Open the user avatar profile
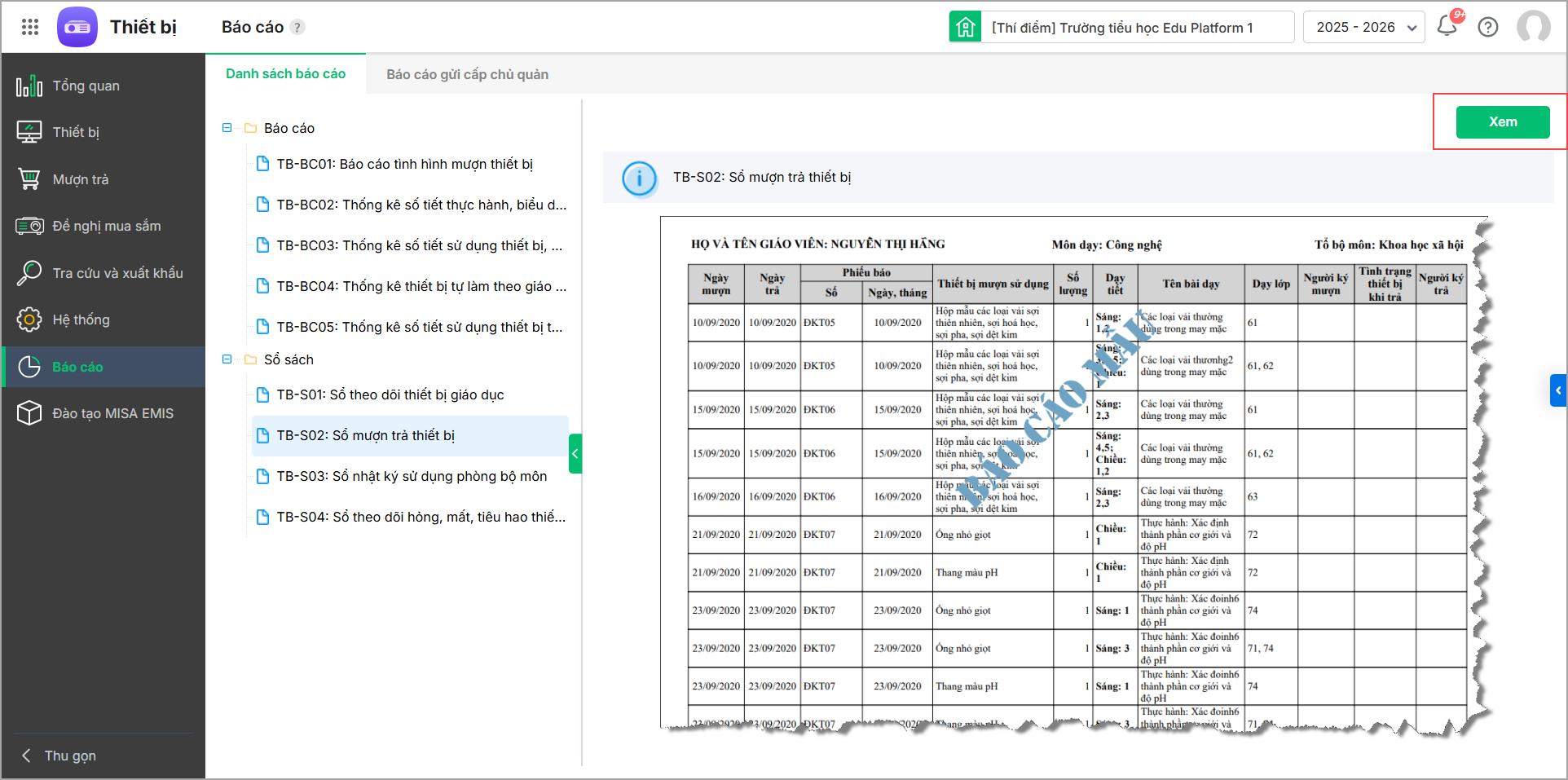1568x780 pixels. pos(1533,27)
